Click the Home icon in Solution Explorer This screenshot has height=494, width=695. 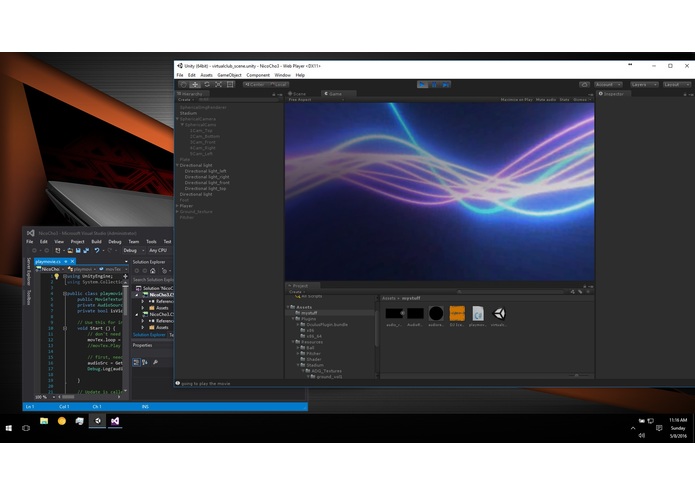[x=153, y=271]
